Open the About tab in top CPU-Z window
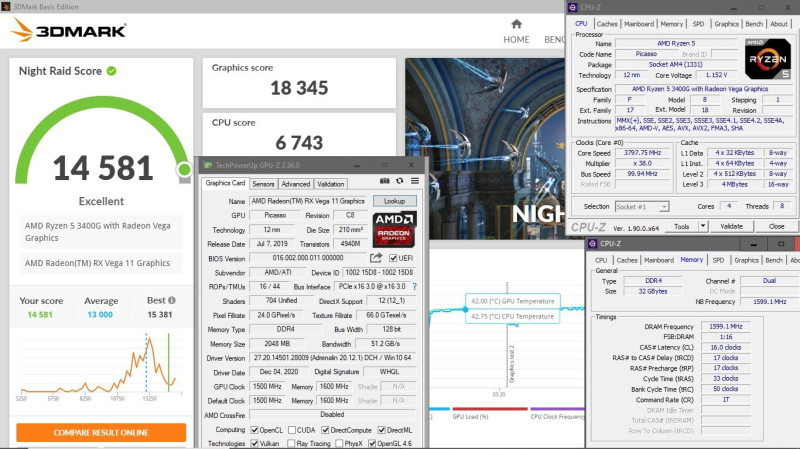 click(x=779, y=24)
